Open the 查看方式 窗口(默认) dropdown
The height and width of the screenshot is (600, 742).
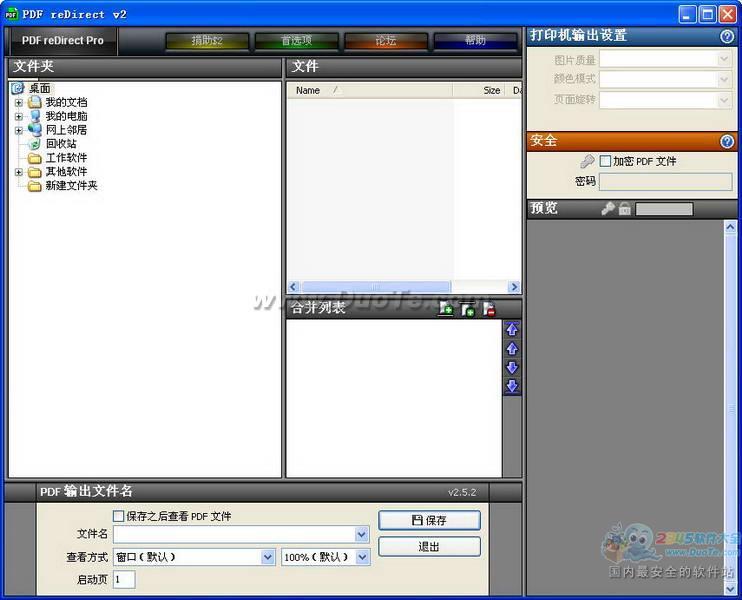[267, 557]
